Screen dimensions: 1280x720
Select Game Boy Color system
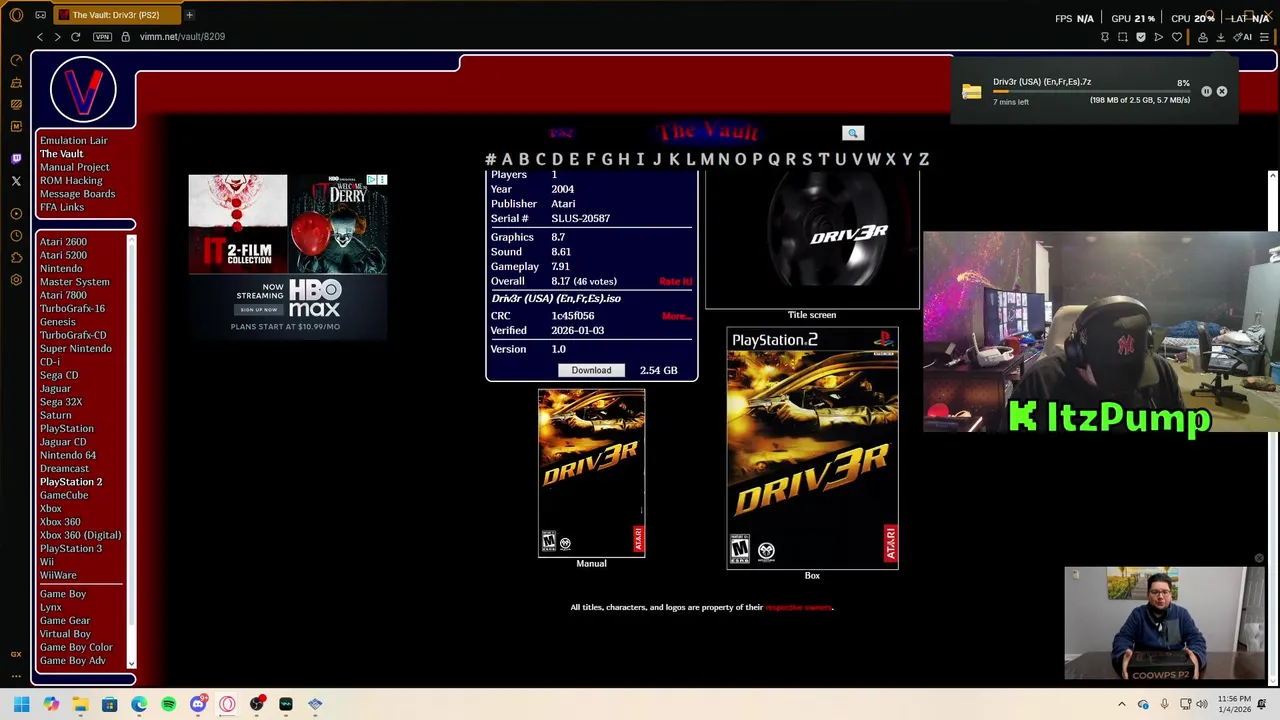pyautogui.click(x=76, y=647)
